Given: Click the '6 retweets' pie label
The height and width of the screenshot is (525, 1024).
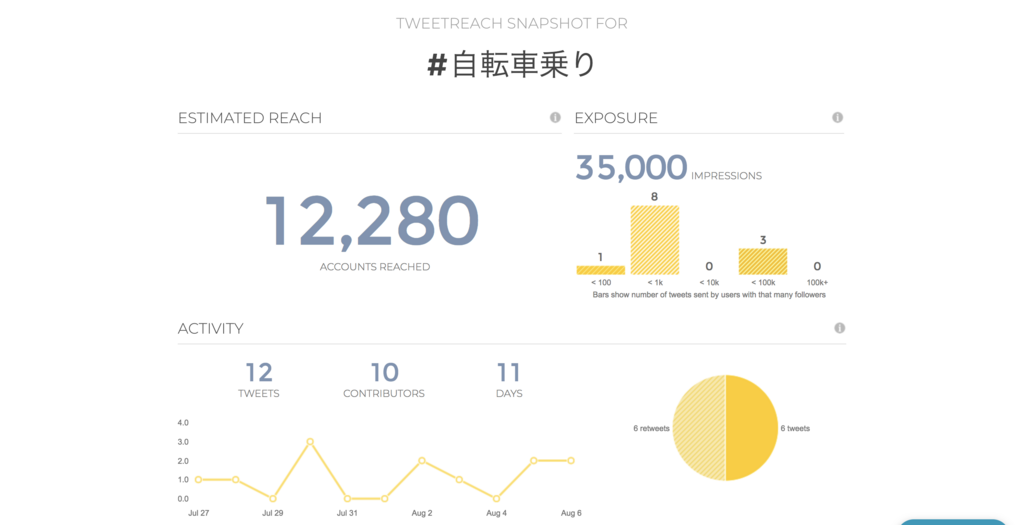Looking at the screenshot, I should tap(651, 428).
